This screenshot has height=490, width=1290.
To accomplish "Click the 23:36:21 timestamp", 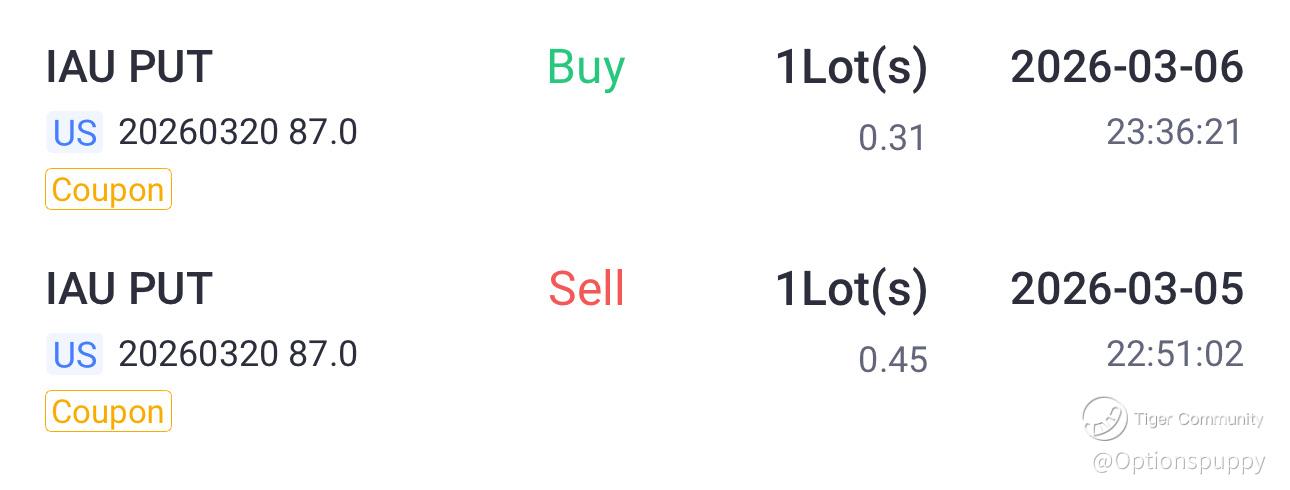I will coord(1174,132).
